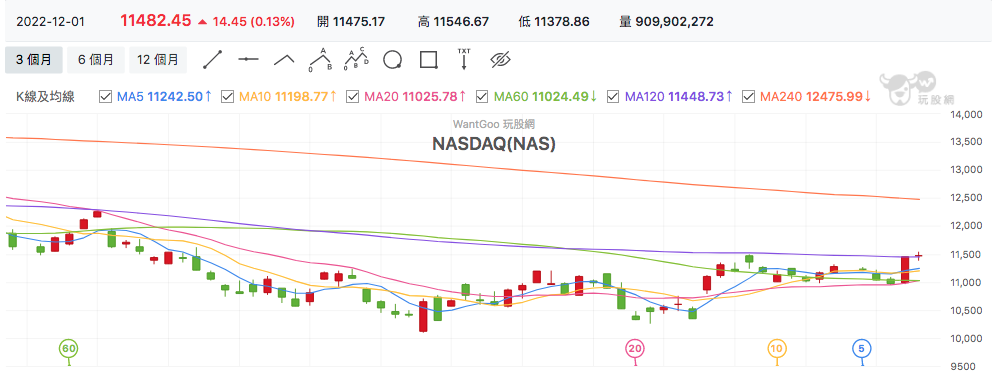Uncheck the MA10 moving average checkbox
This screenshot has width=992, height=374.
[228, 96]
